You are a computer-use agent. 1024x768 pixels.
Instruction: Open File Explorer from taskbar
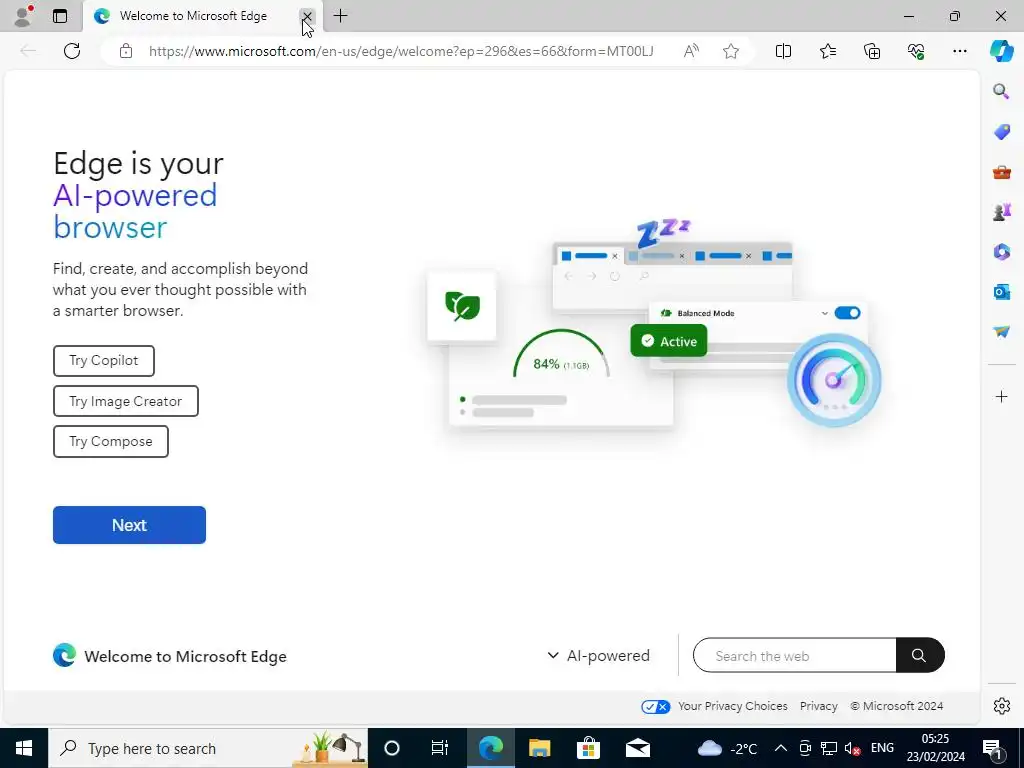539,748
